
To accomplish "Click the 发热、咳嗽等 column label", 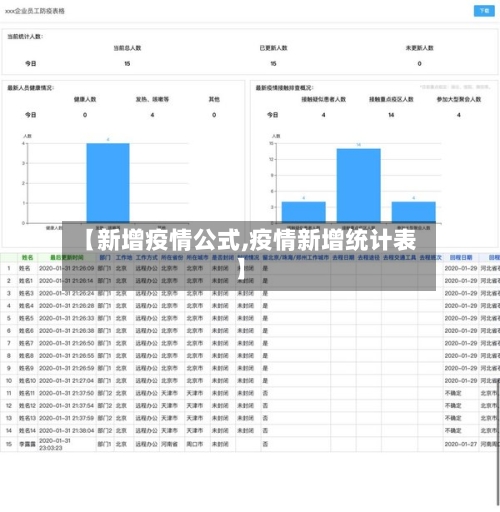I will pyautogui.click(x=152, y=99).
